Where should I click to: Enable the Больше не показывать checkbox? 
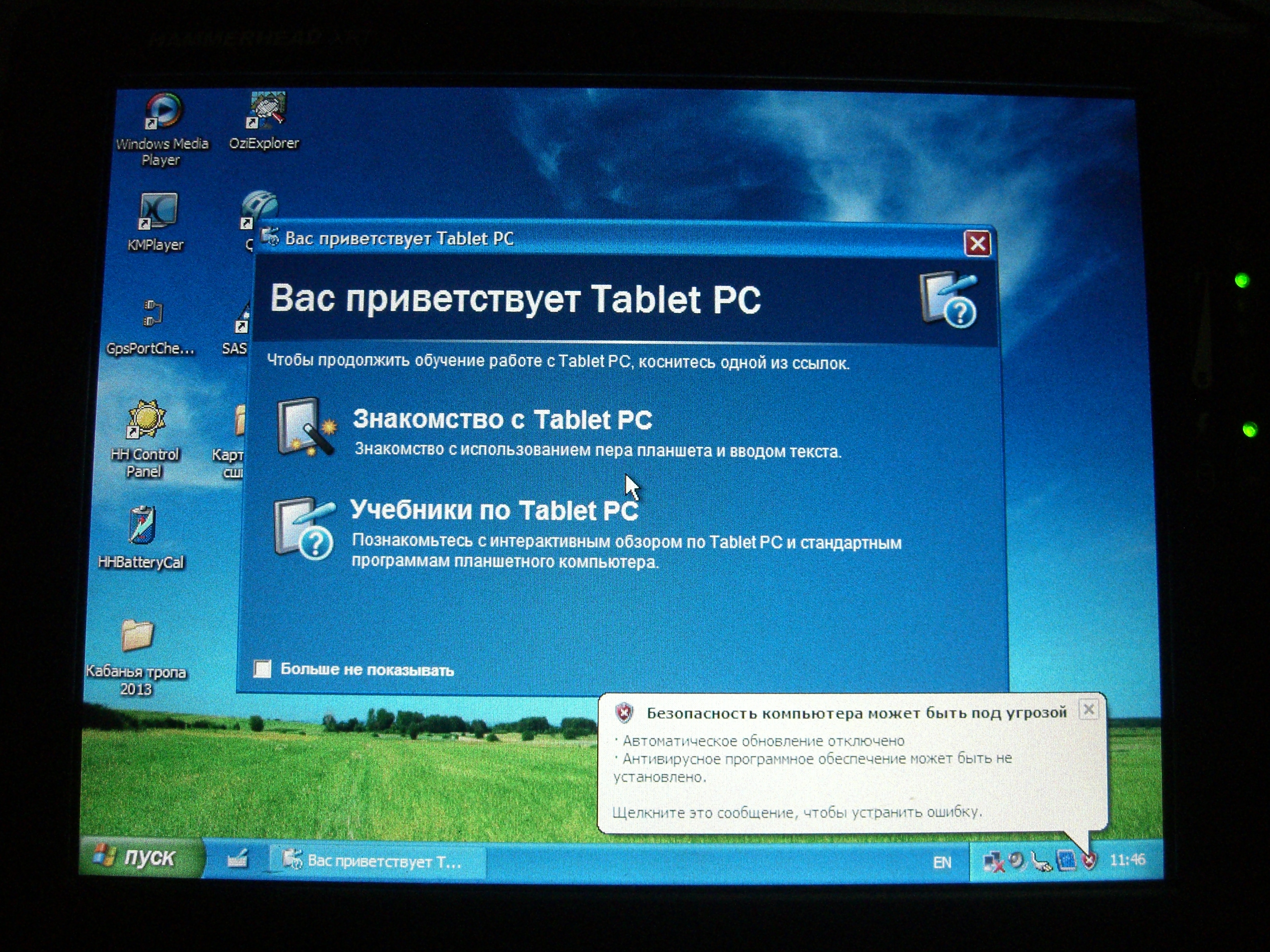point(263,669)
